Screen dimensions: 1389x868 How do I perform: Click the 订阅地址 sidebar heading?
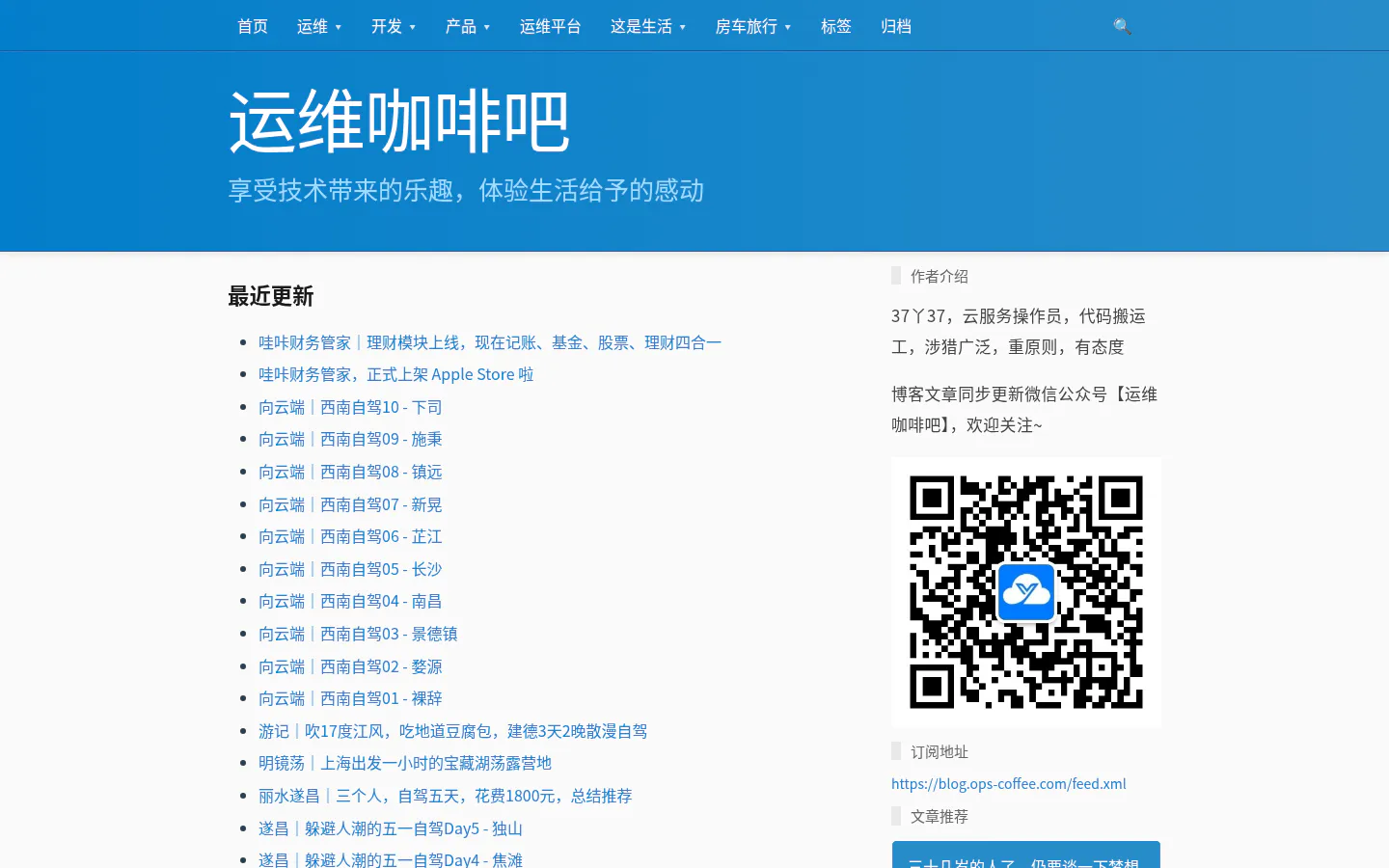pos(940,751)
